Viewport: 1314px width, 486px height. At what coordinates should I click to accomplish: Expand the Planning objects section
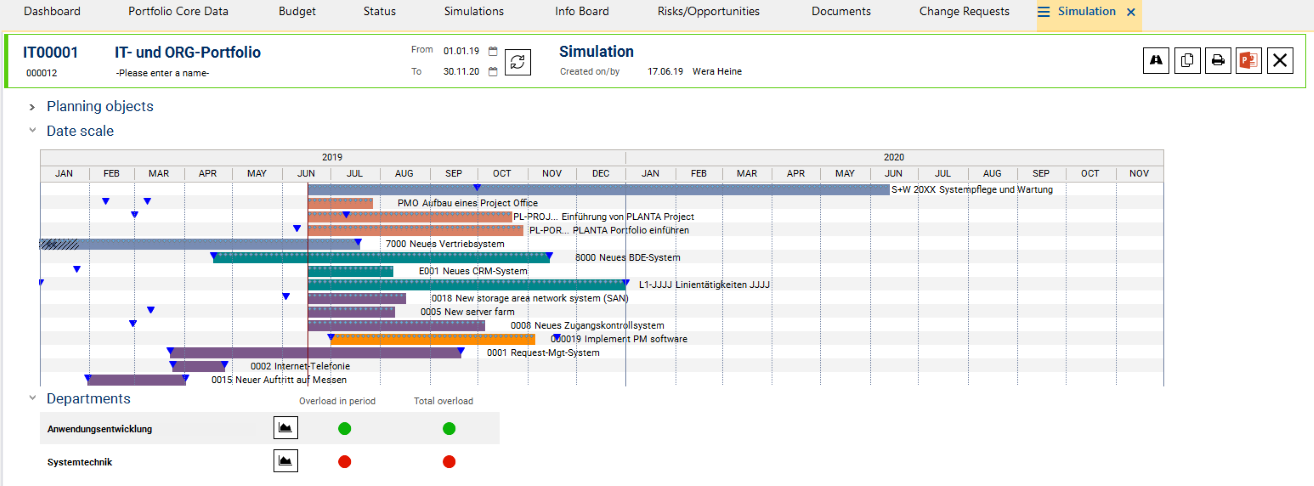[x=33, y=106]
